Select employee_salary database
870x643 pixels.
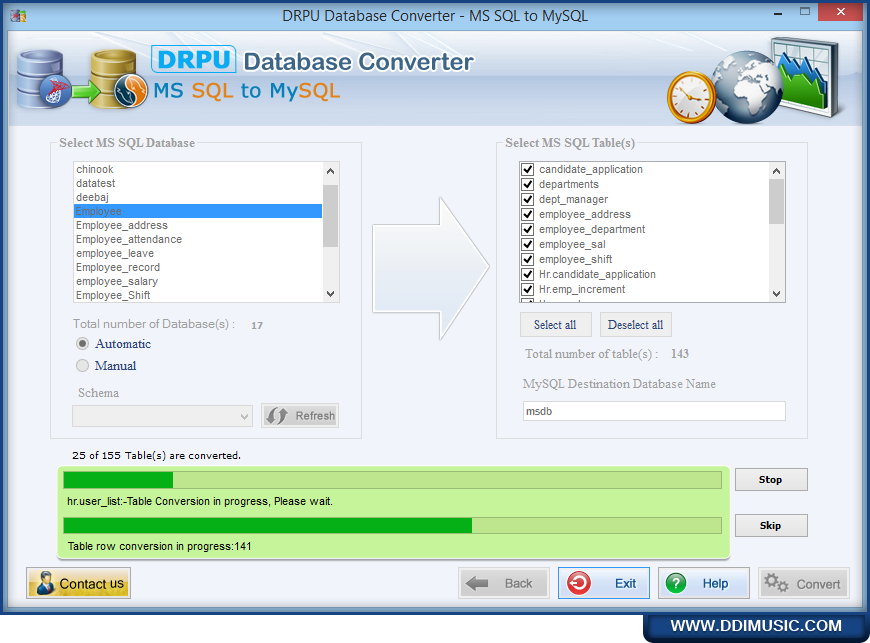[x=198, y=281]
